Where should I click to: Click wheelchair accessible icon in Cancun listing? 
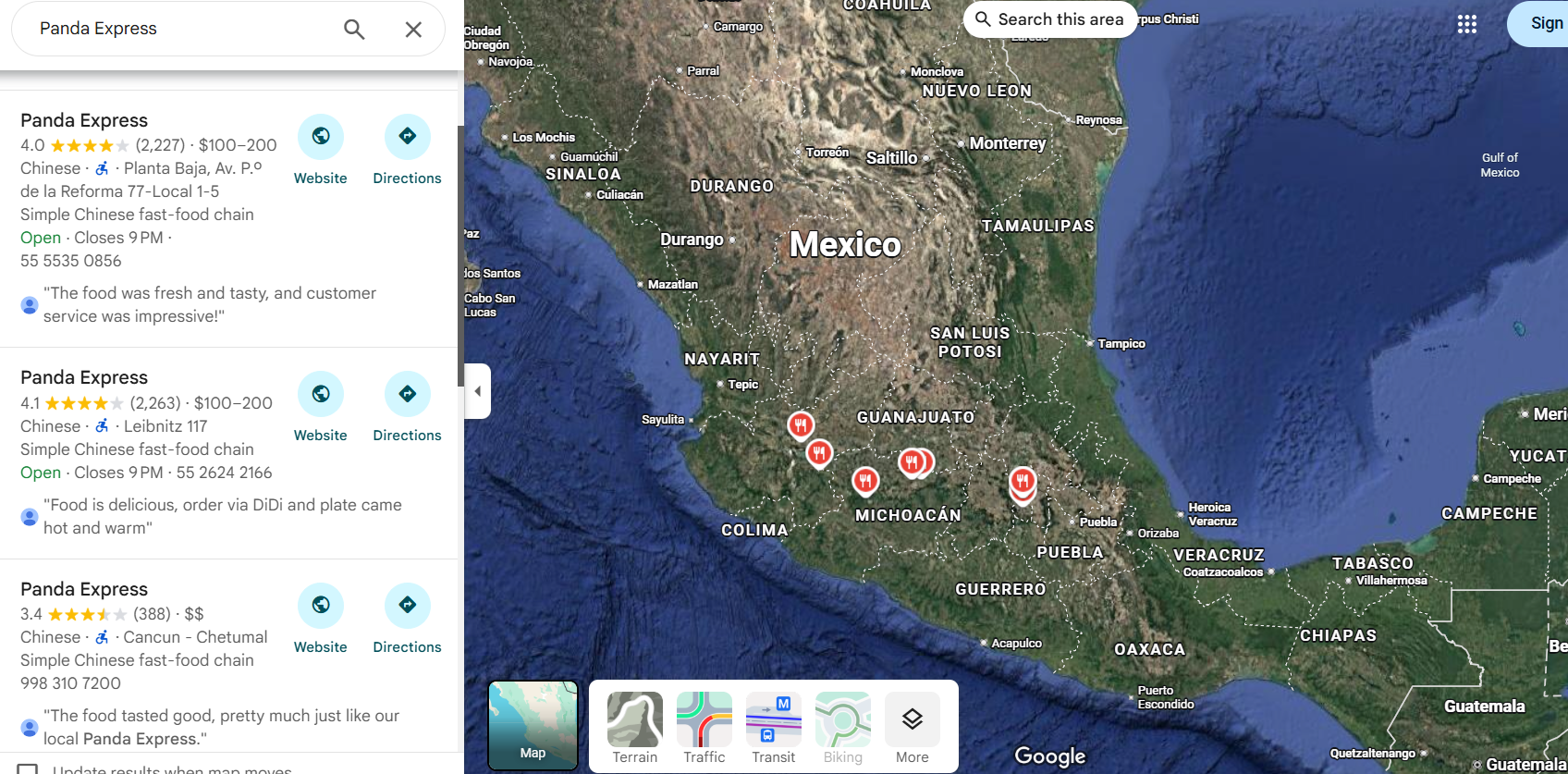pos(103,637)
